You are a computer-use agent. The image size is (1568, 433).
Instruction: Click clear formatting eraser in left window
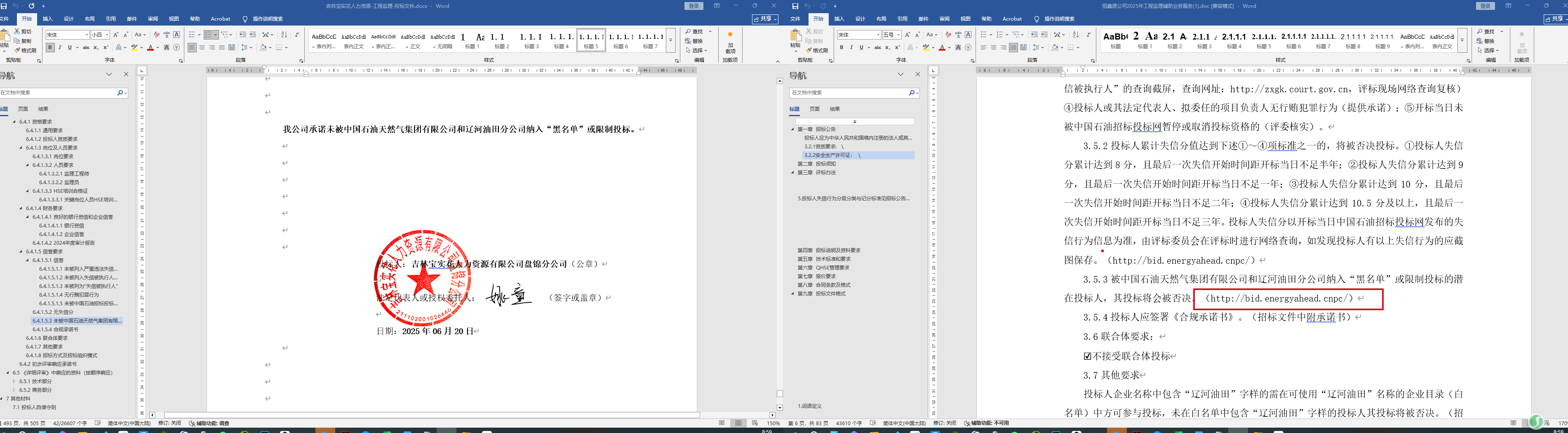[x=156, y=35]
